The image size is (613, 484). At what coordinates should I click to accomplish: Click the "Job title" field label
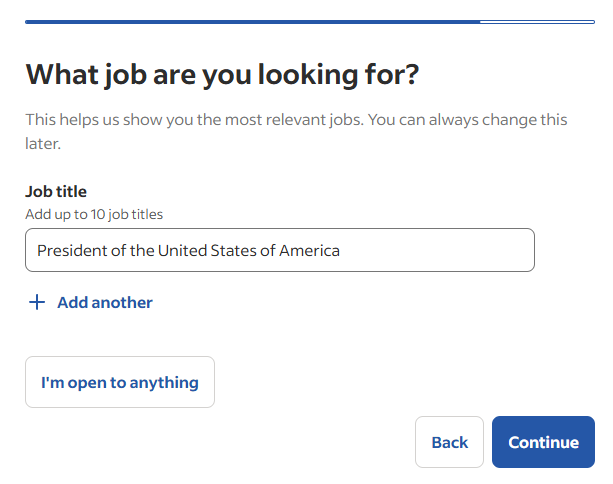pos(56,191)
